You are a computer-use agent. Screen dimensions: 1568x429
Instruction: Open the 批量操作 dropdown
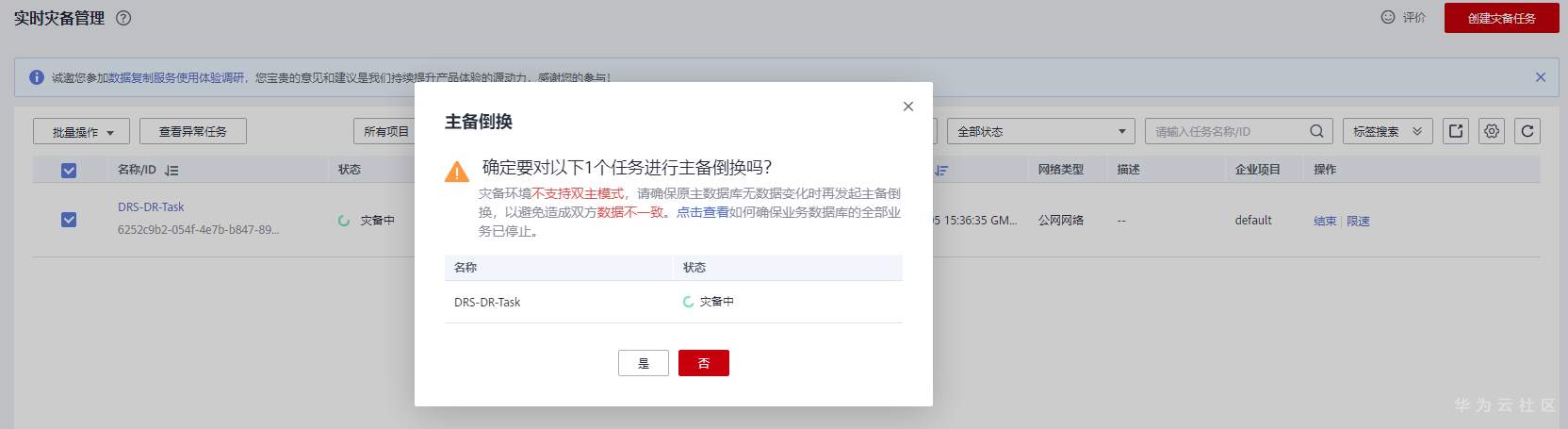tap(81, 132)
